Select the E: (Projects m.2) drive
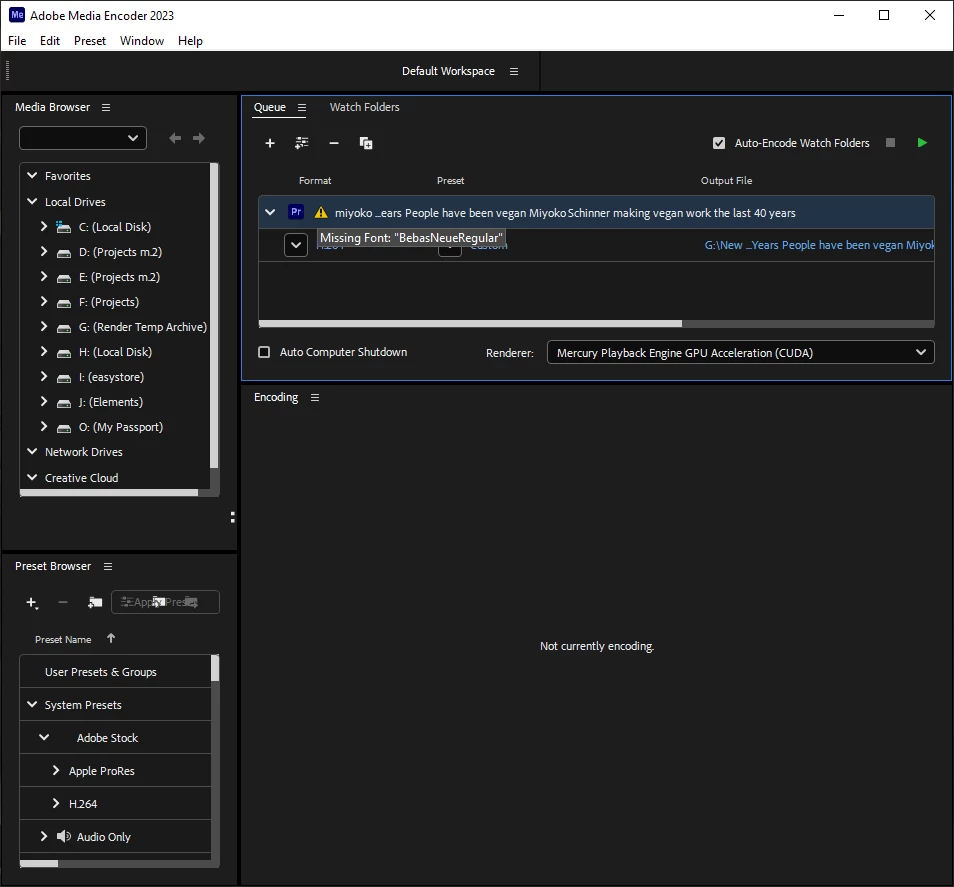954x887 pixels. [x=119, y=277]
